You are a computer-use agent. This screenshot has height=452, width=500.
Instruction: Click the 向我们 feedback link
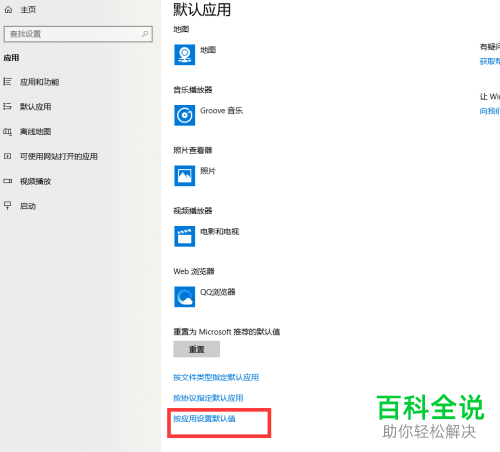490,111
